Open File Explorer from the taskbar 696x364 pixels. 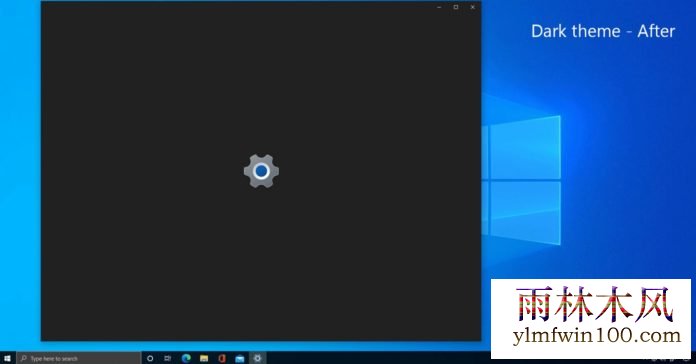click(x=204, y=358)
